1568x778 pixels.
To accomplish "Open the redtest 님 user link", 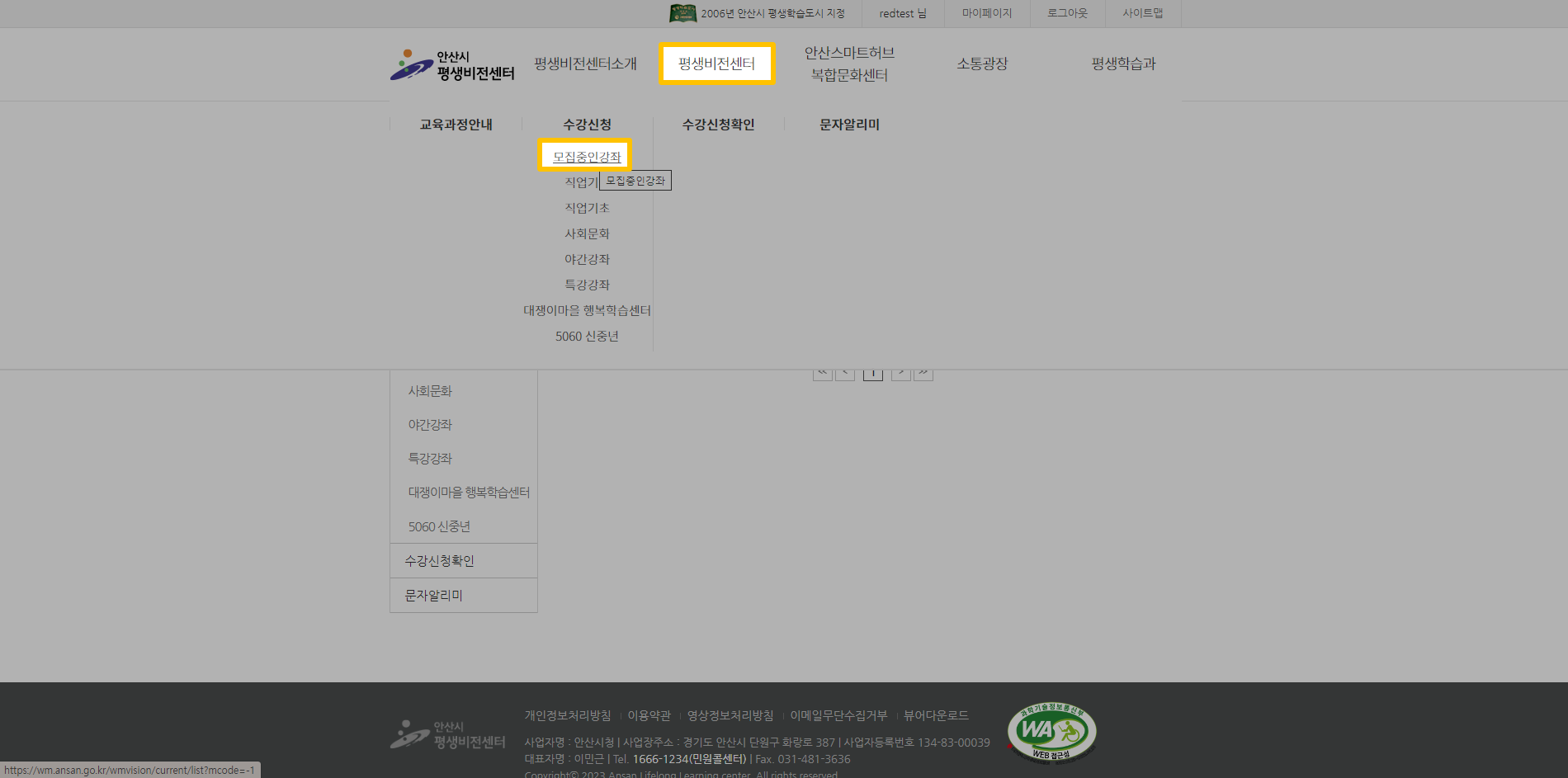I will pos(903,13).
